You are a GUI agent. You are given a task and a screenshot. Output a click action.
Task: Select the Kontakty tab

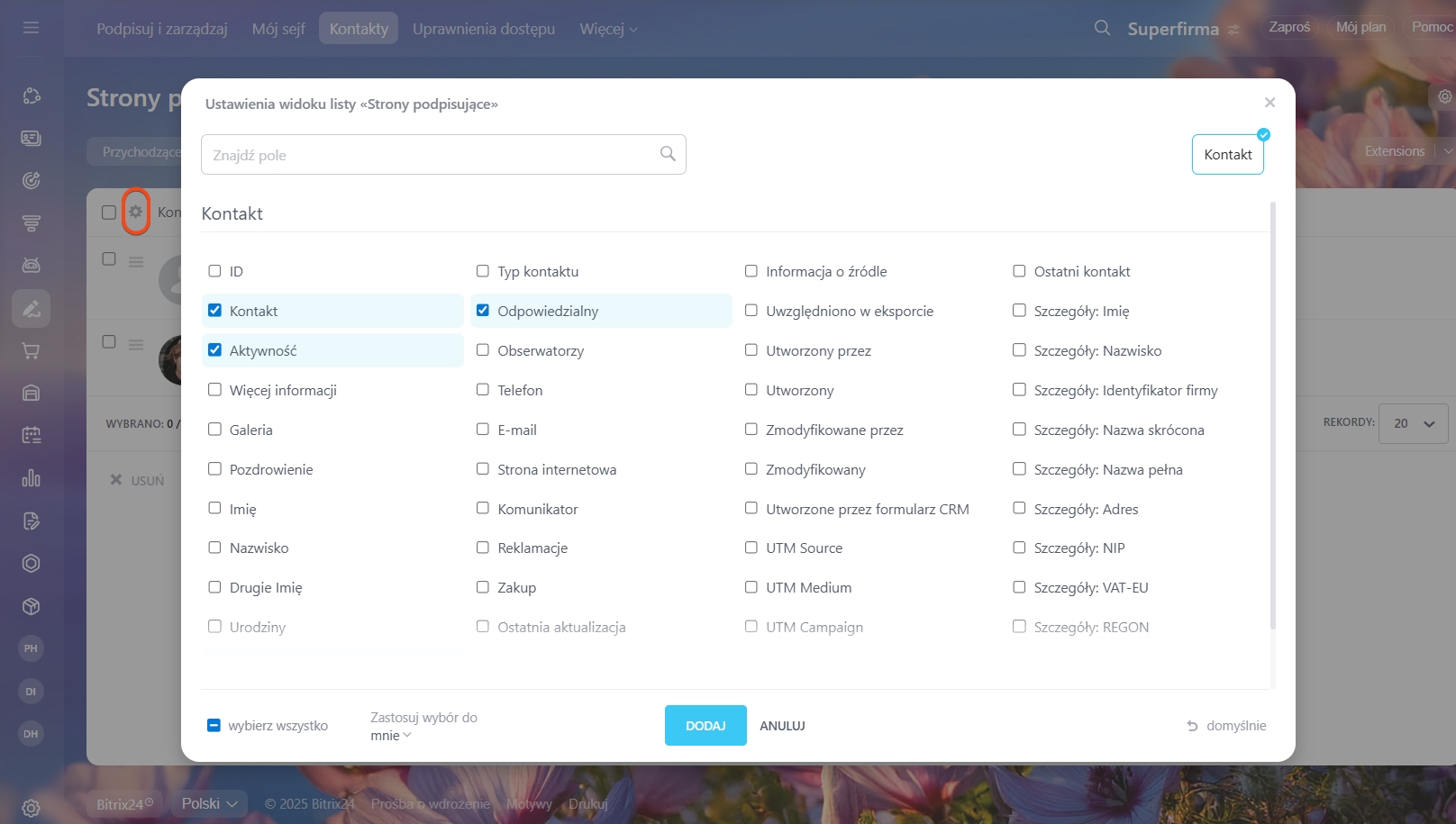click(x=359, y=29)
